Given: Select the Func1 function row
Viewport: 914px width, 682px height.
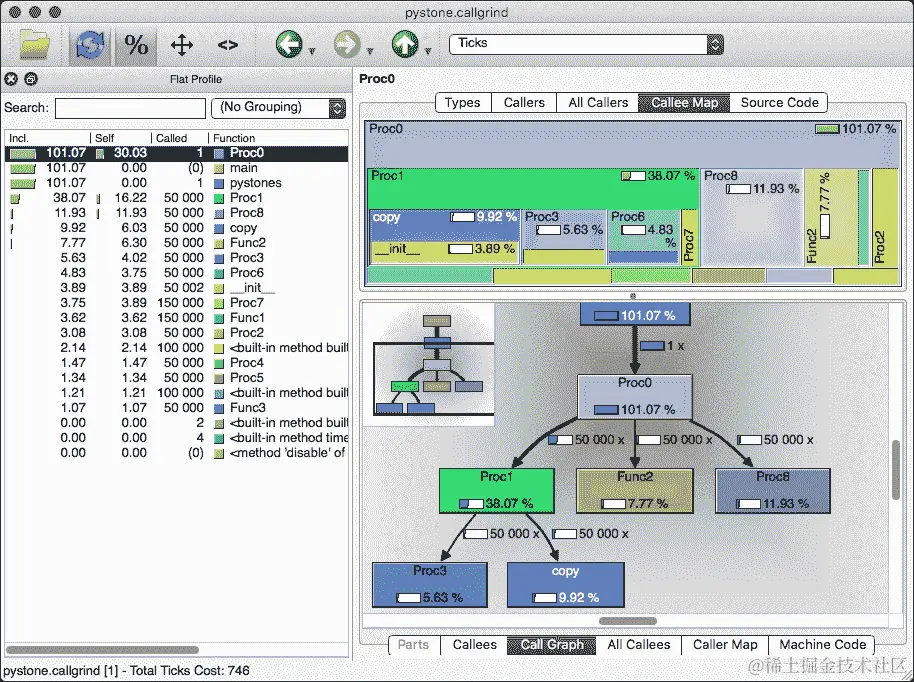Looking at the screenshot, I should pos(177,318).
